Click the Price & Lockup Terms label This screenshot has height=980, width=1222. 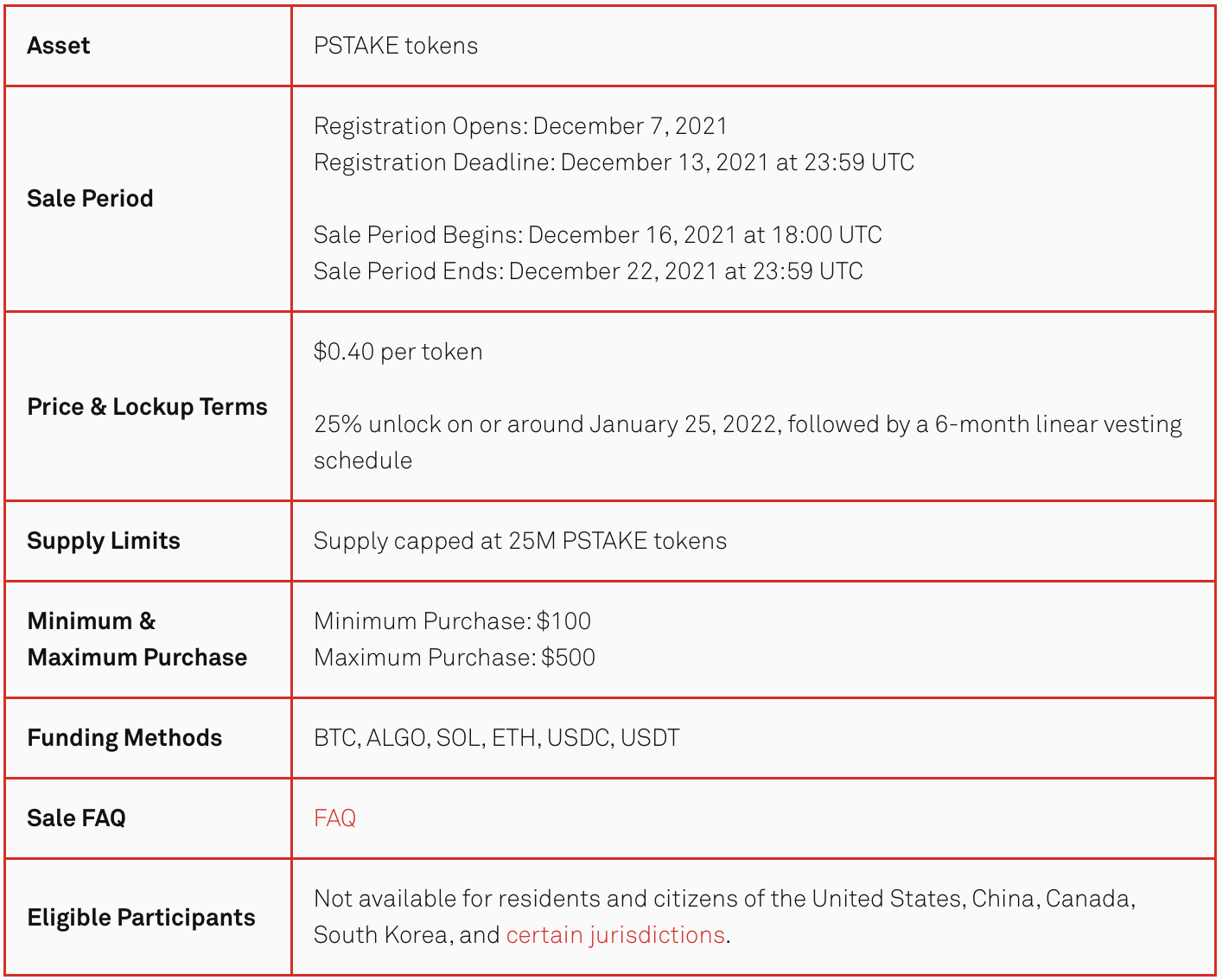(147, 407)
